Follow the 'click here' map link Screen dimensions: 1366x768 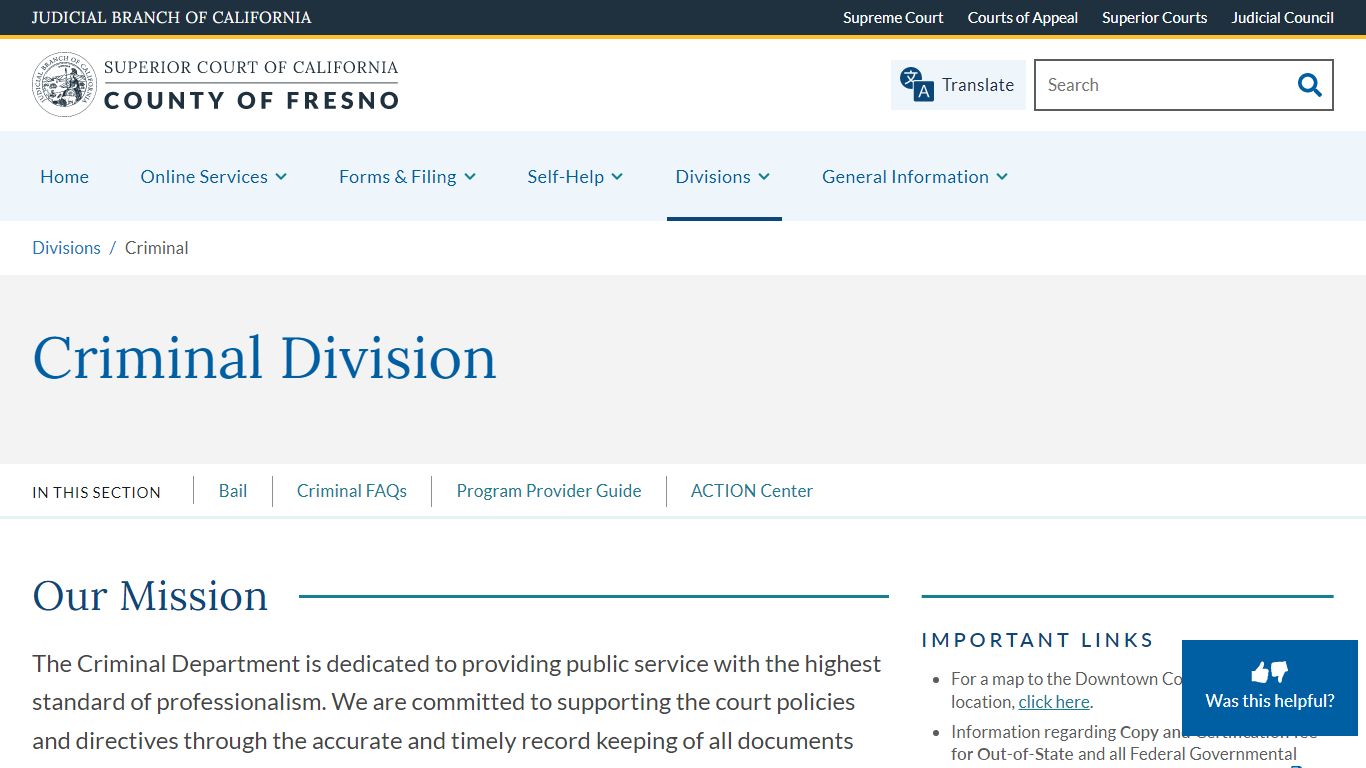(x=1054, y=702)
